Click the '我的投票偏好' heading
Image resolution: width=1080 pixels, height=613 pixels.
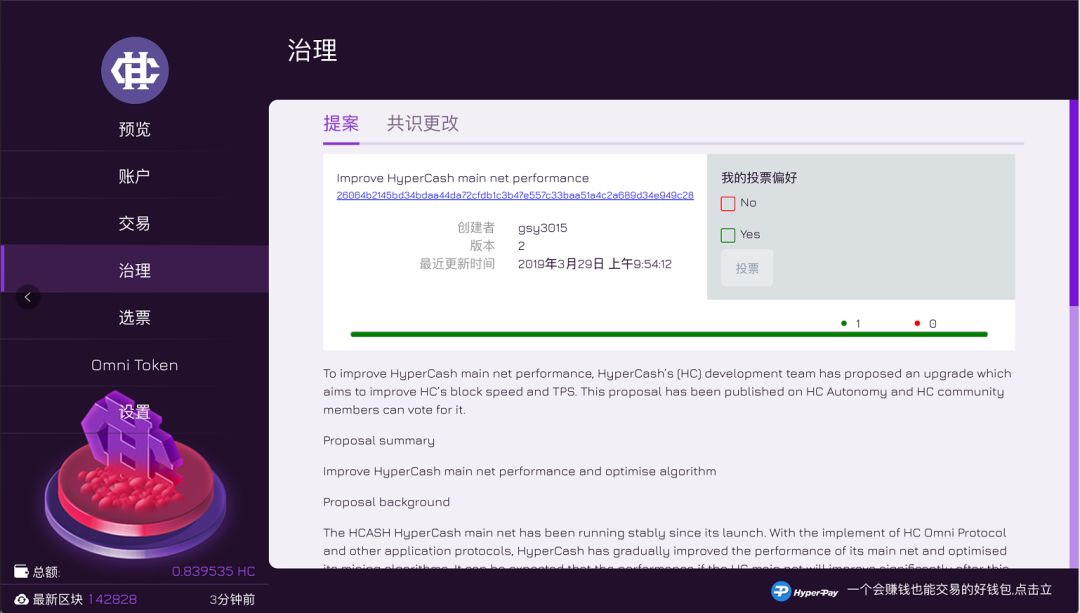(x=759, y=178)
